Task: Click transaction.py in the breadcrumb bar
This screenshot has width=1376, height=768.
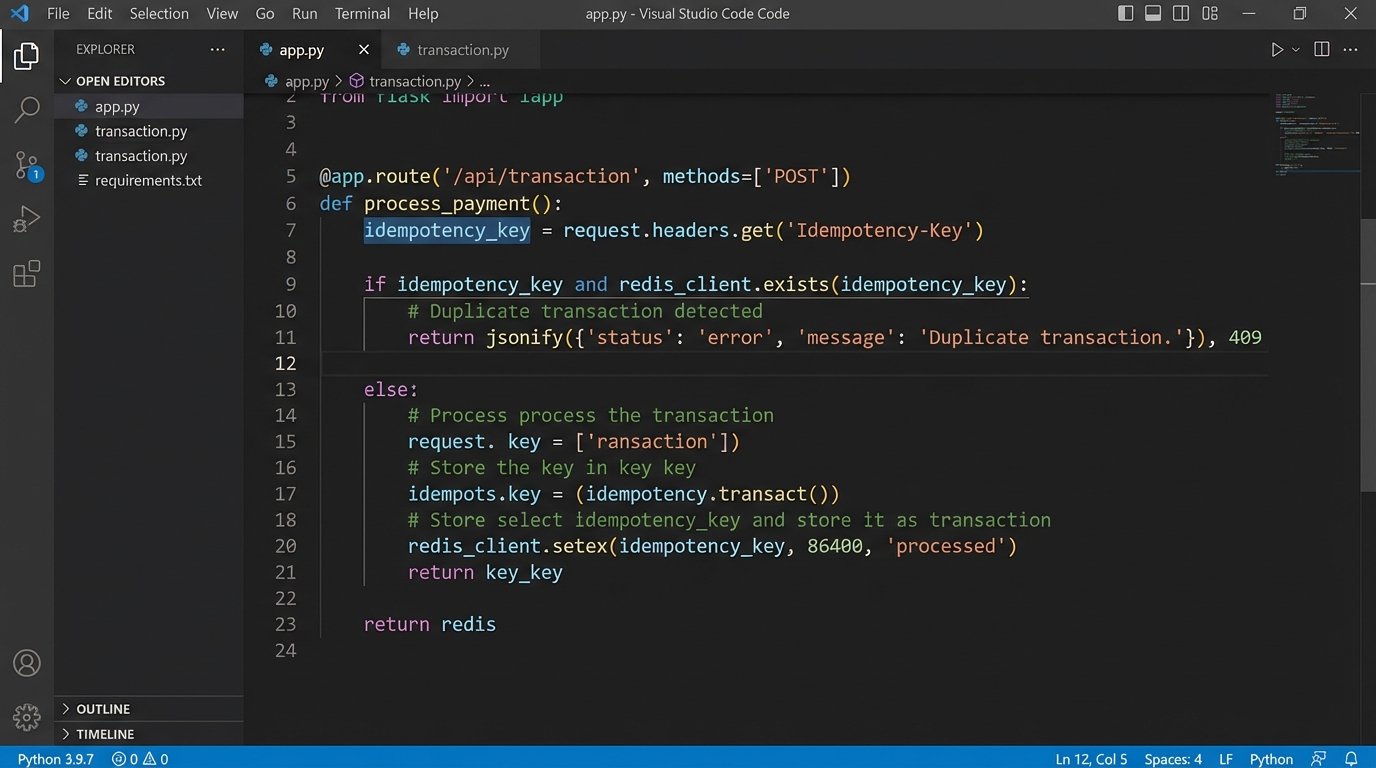Action: [x=413, y=81]
